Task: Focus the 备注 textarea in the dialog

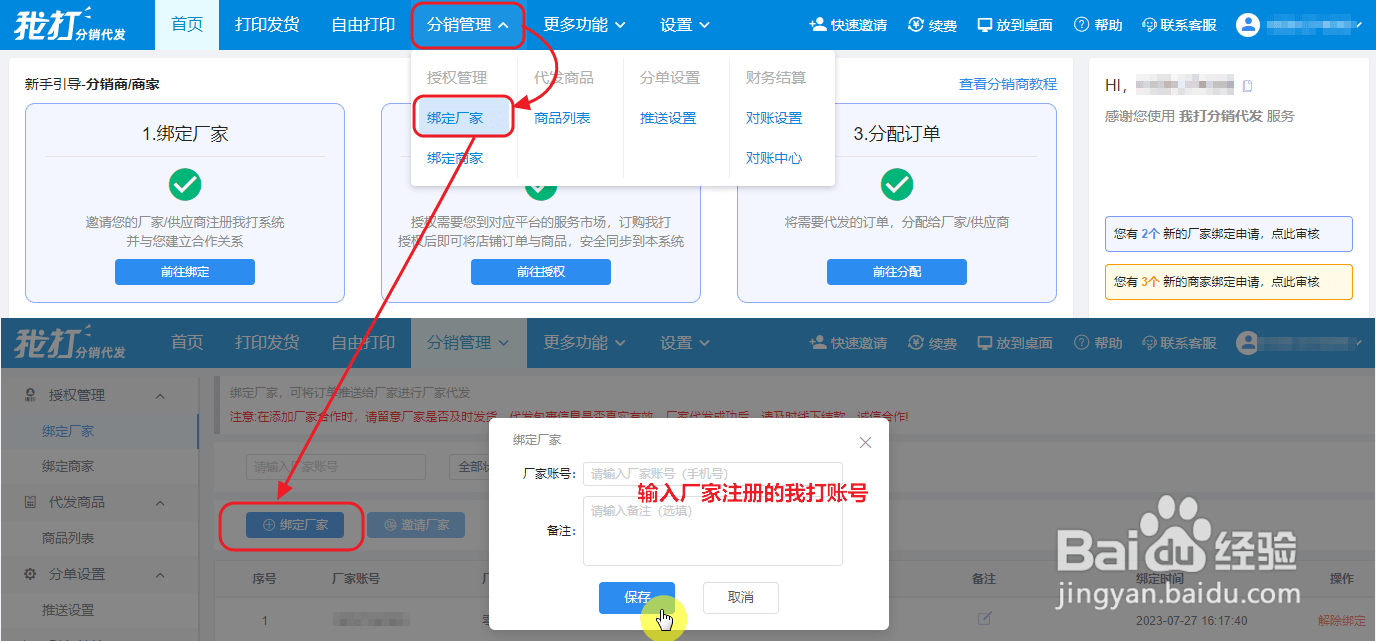Action: point(713,531)
